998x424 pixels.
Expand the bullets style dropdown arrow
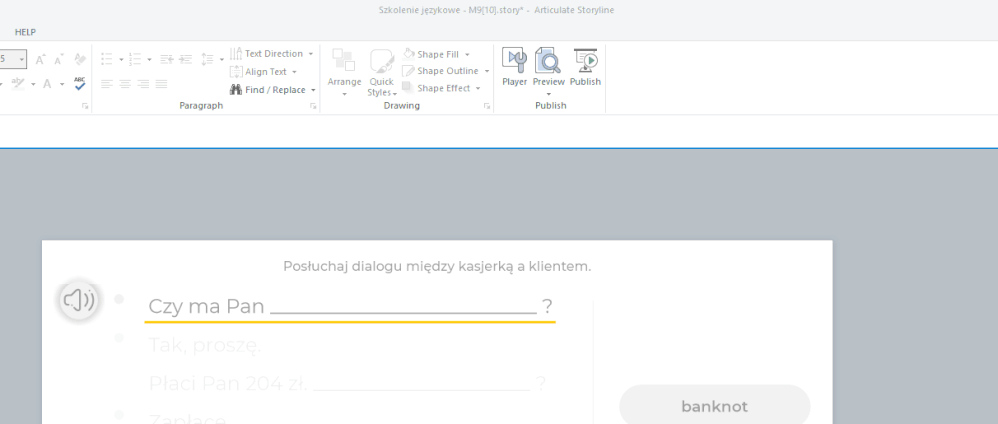coord(121,60)
